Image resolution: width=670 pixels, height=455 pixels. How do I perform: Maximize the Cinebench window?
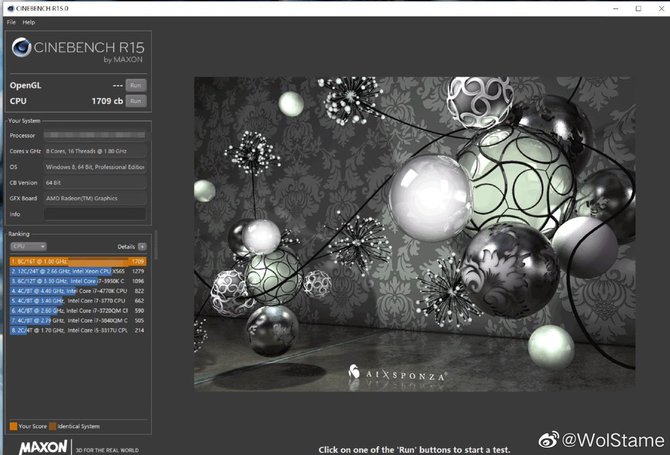tap(638, 9)
